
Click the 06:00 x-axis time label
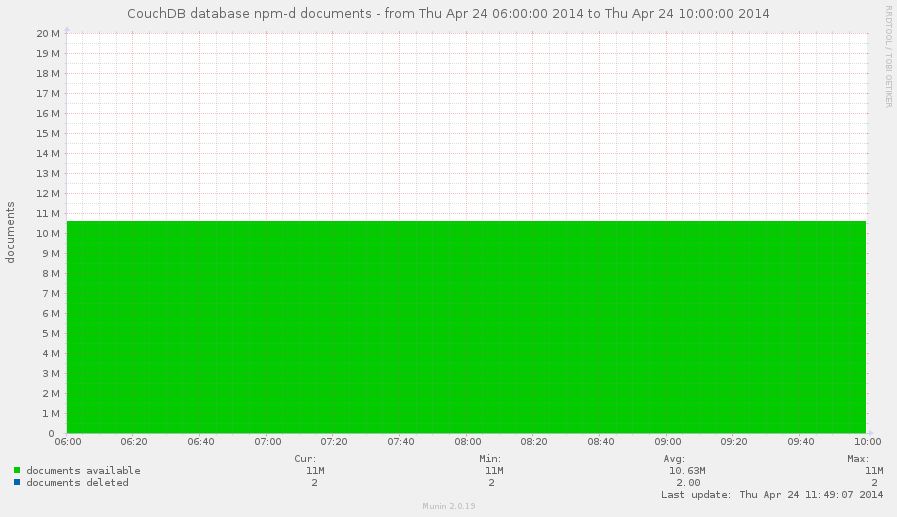point(68,442)
